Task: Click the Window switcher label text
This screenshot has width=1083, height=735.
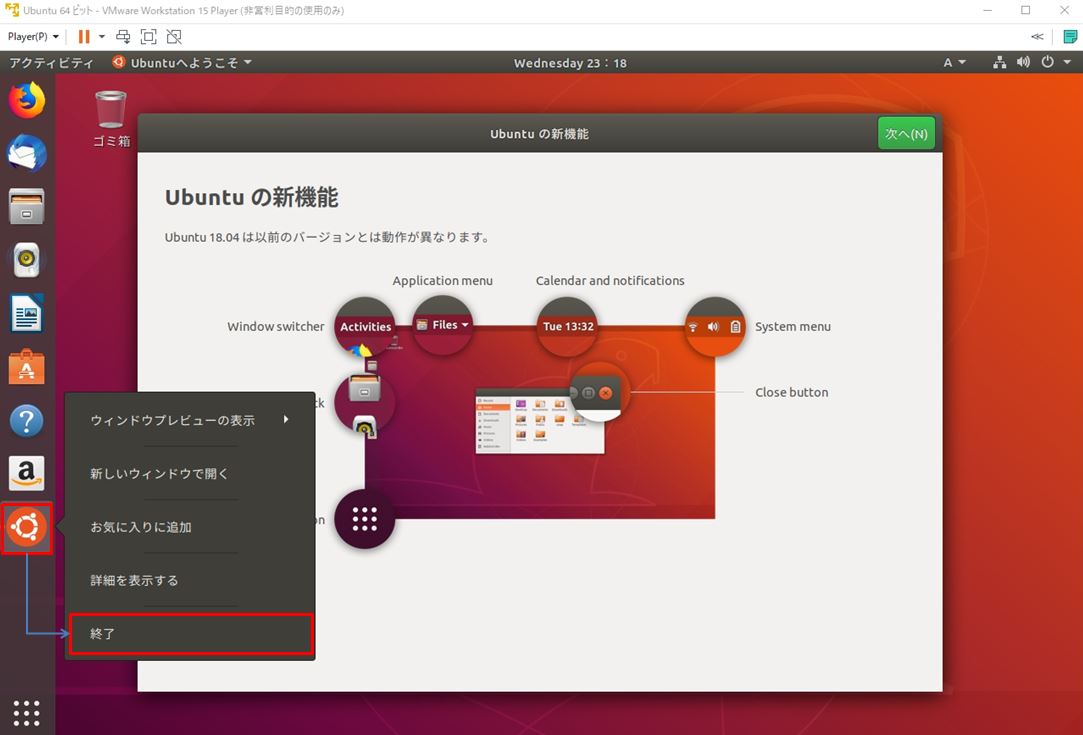Action: coord(276,327)
